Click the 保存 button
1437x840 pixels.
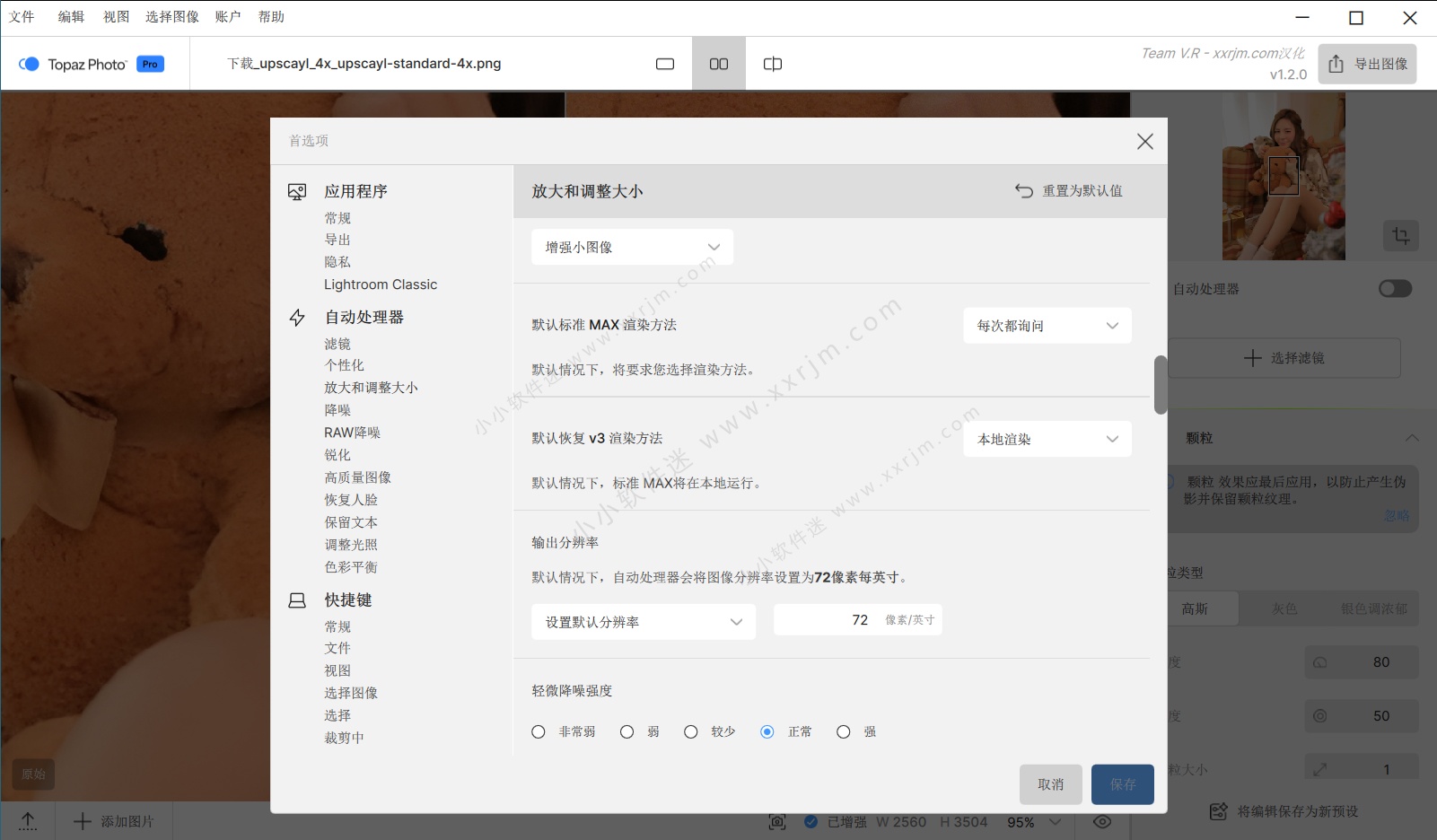(x=1122, y=784)
